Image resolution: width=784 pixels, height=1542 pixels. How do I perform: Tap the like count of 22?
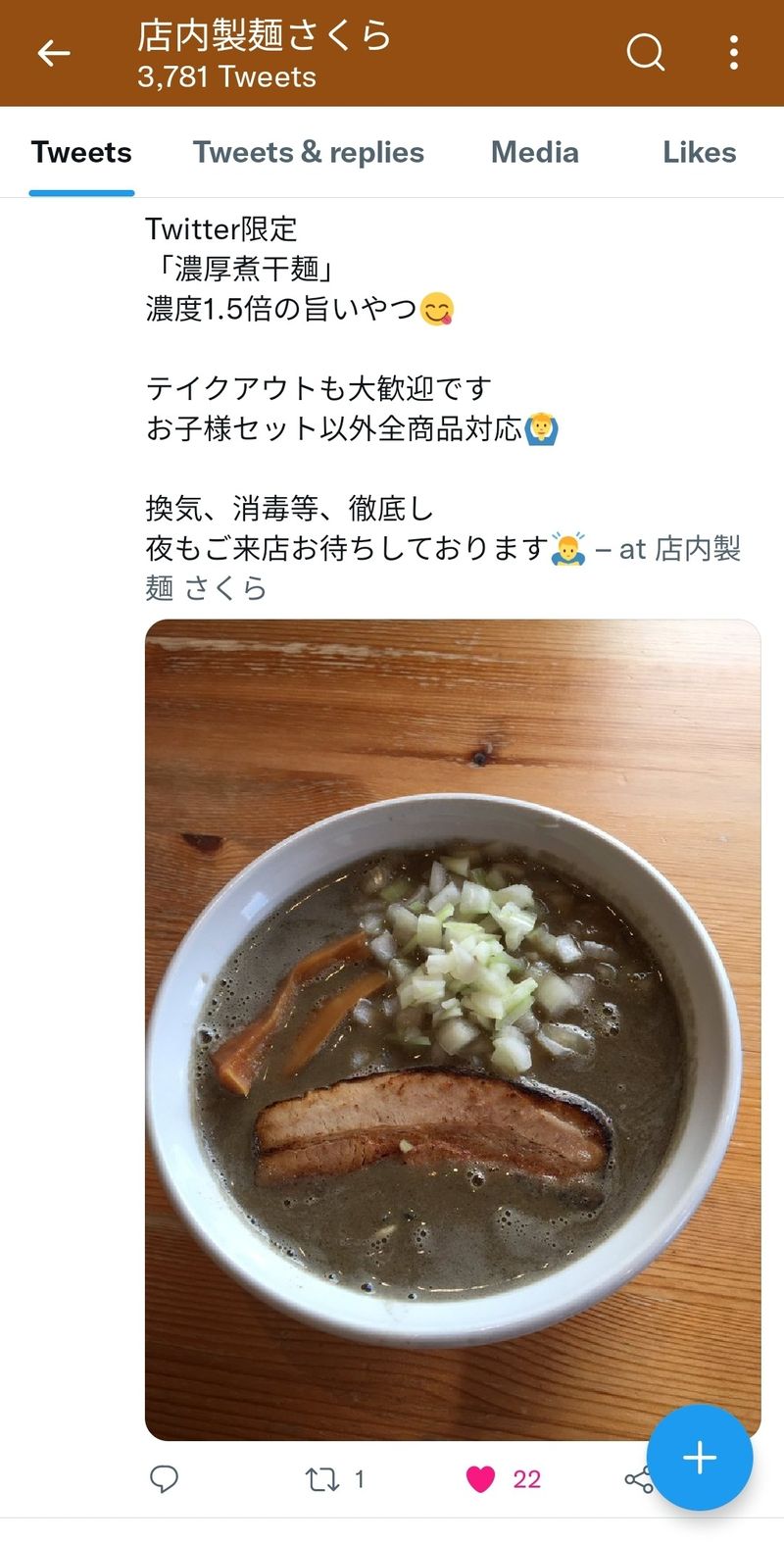click(527, 1478)
